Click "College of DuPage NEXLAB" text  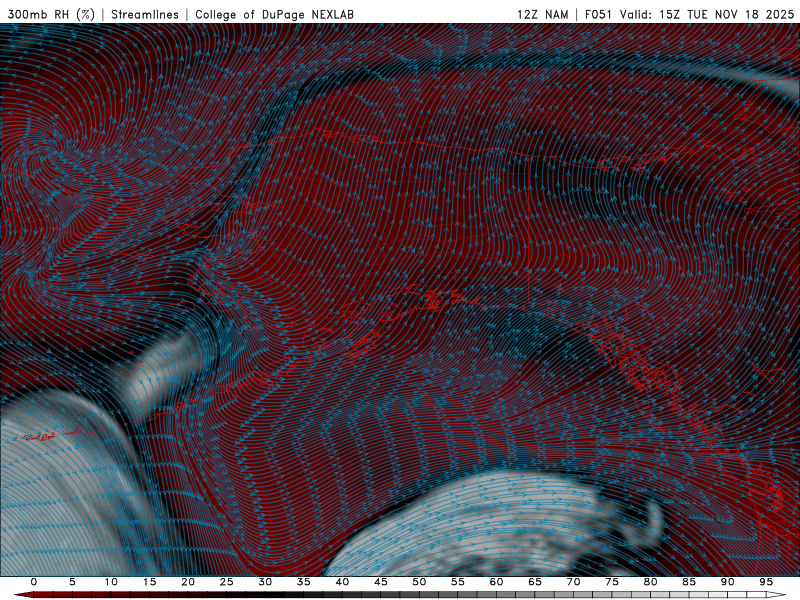click(274, 14)
